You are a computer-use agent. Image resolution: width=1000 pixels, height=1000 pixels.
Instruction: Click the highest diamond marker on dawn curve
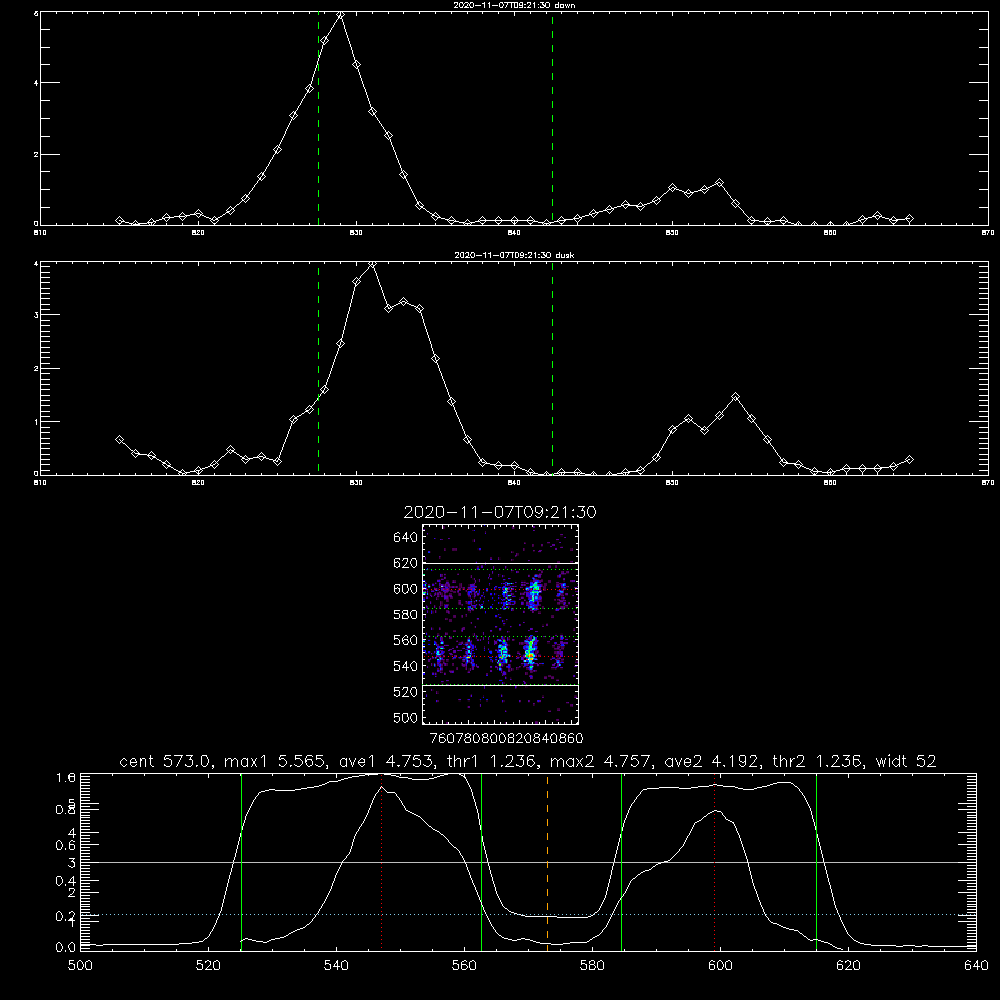[x=341, y=15]
